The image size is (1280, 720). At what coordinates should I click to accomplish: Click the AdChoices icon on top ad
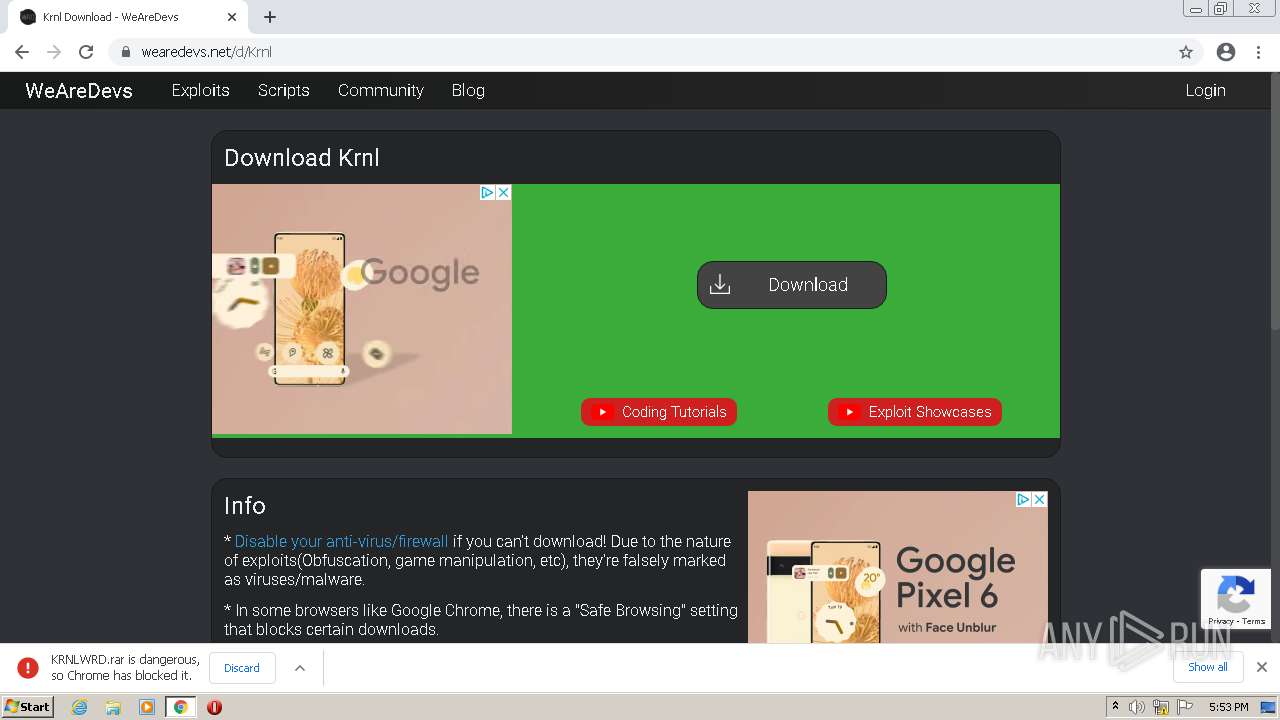point(488,192)
